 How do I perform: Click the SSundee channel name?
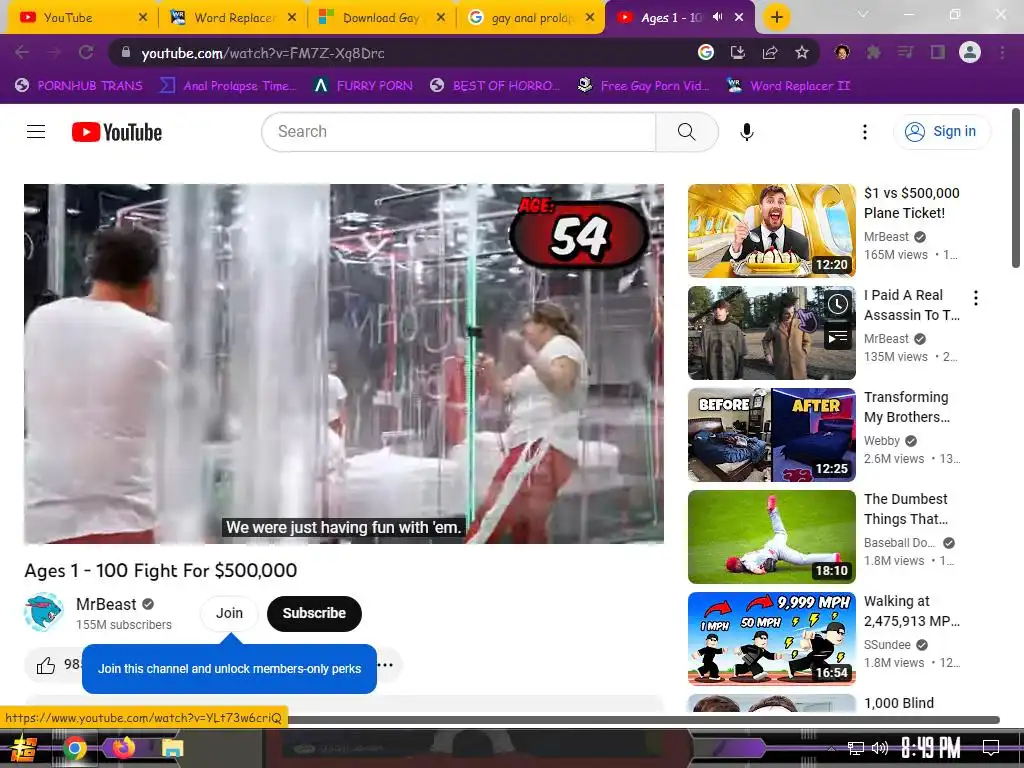tap(887, 645)
